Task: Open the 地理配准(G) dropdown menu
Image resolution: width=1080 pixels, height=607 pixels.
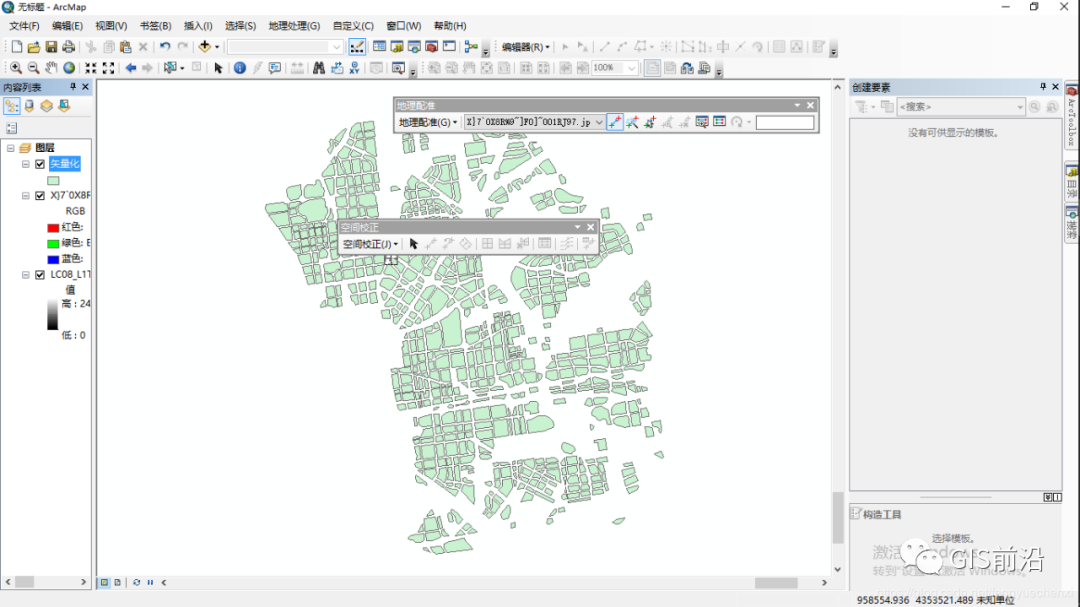Action: (x=425, y=122)
